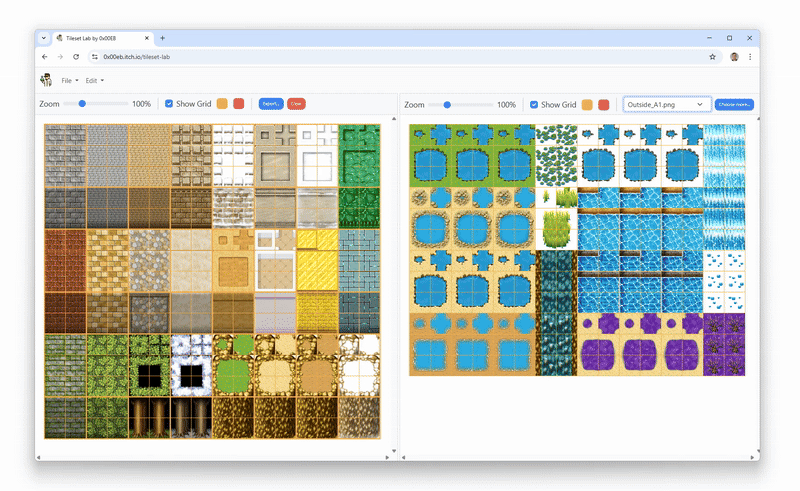The image size is (800, 491).
Task: Open the Chrome three-dot menu
Action: point(750,57)
